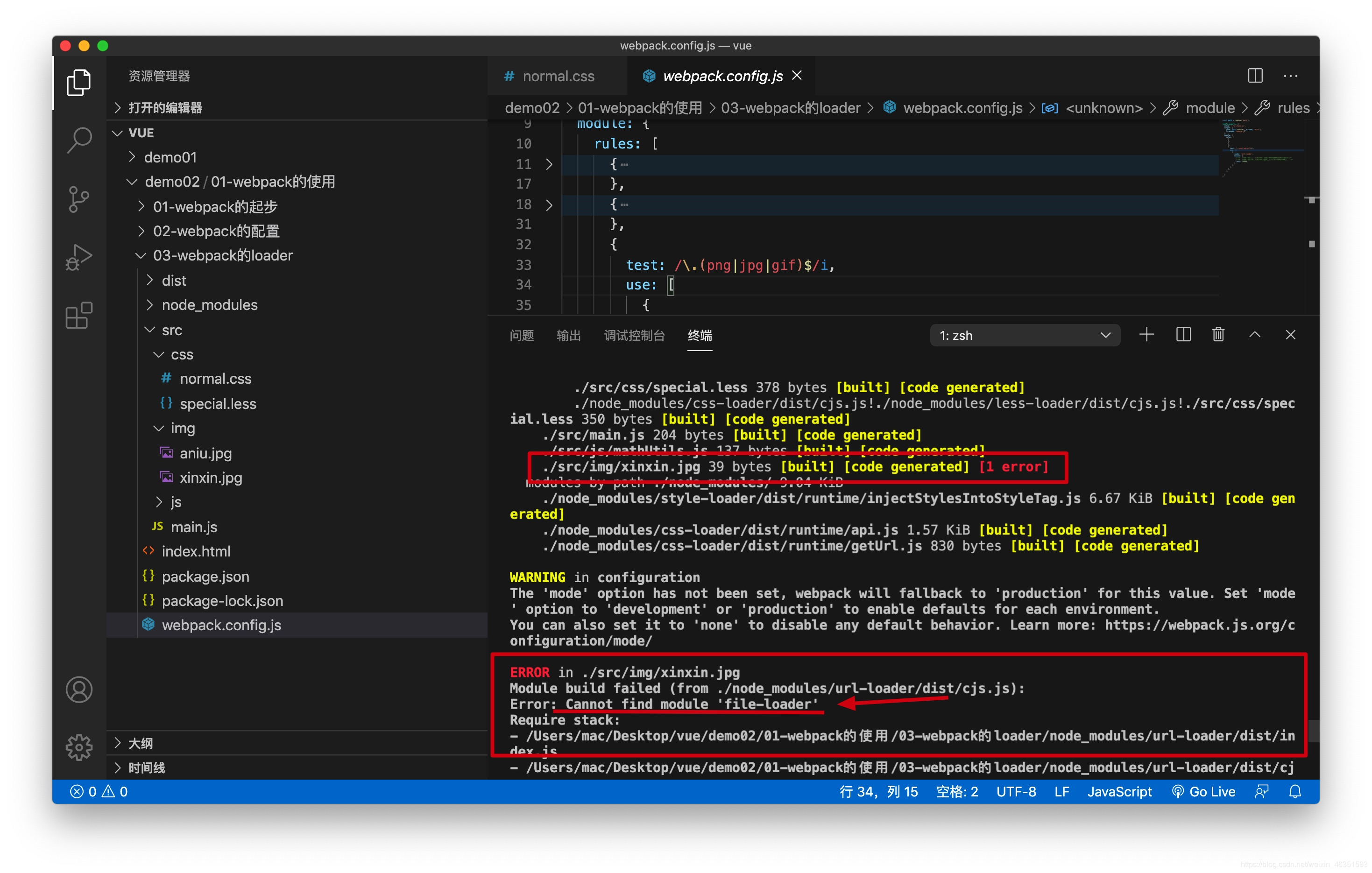Change the LF end of line sequence
The width and height of the screenshot is (1372, 873).
tap(1061, 792)
